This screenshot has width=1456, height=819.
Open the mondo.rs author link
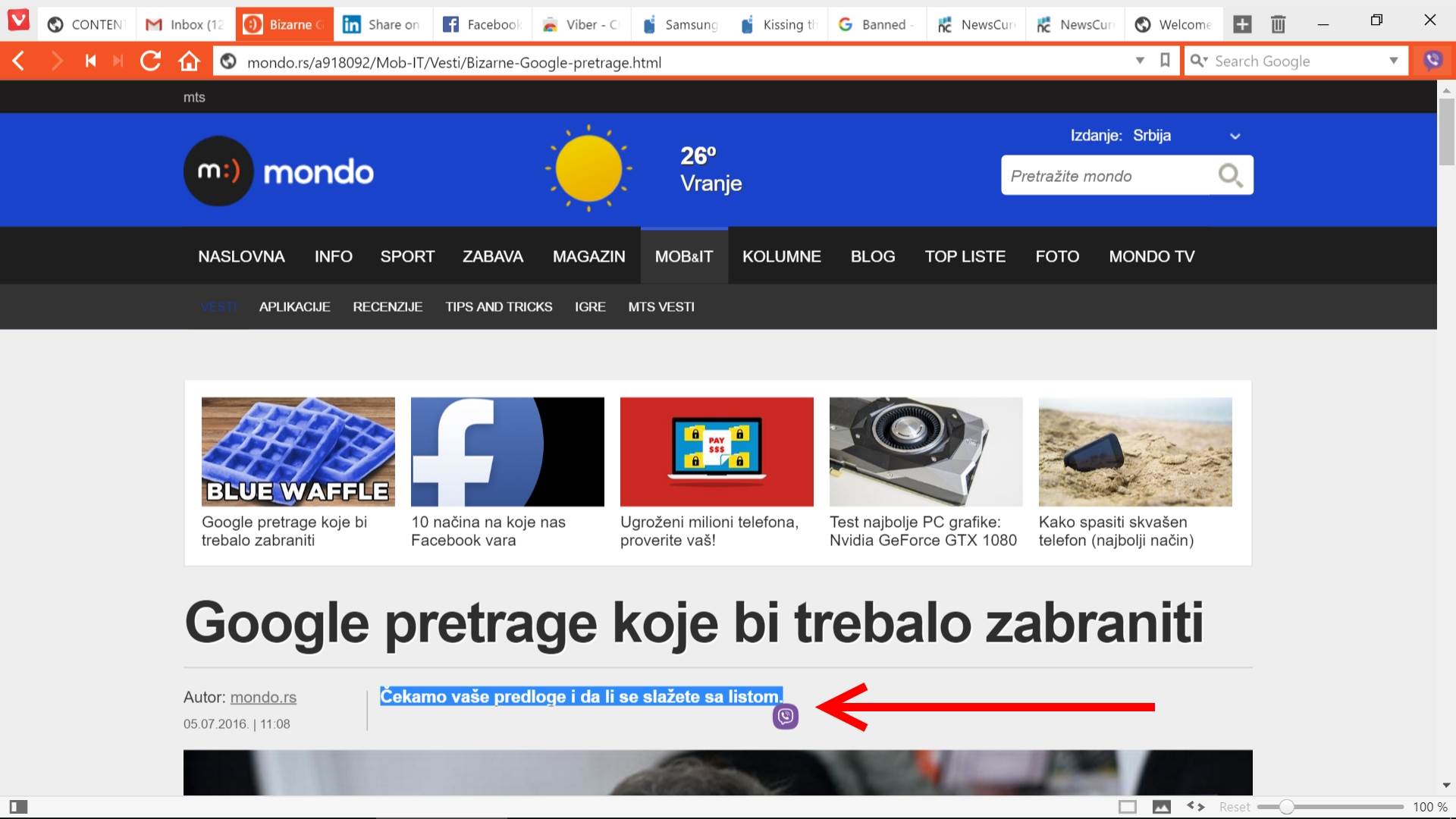click(263, 697)
